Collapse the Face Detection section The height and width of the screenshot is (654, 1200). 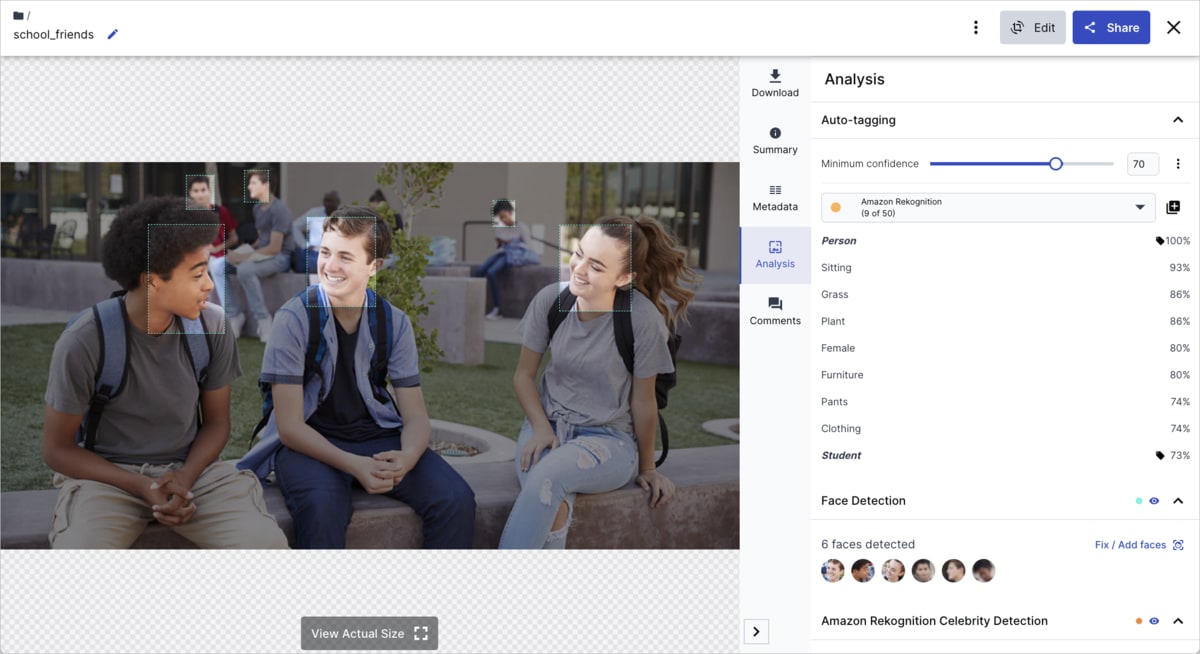(1178, 501)
